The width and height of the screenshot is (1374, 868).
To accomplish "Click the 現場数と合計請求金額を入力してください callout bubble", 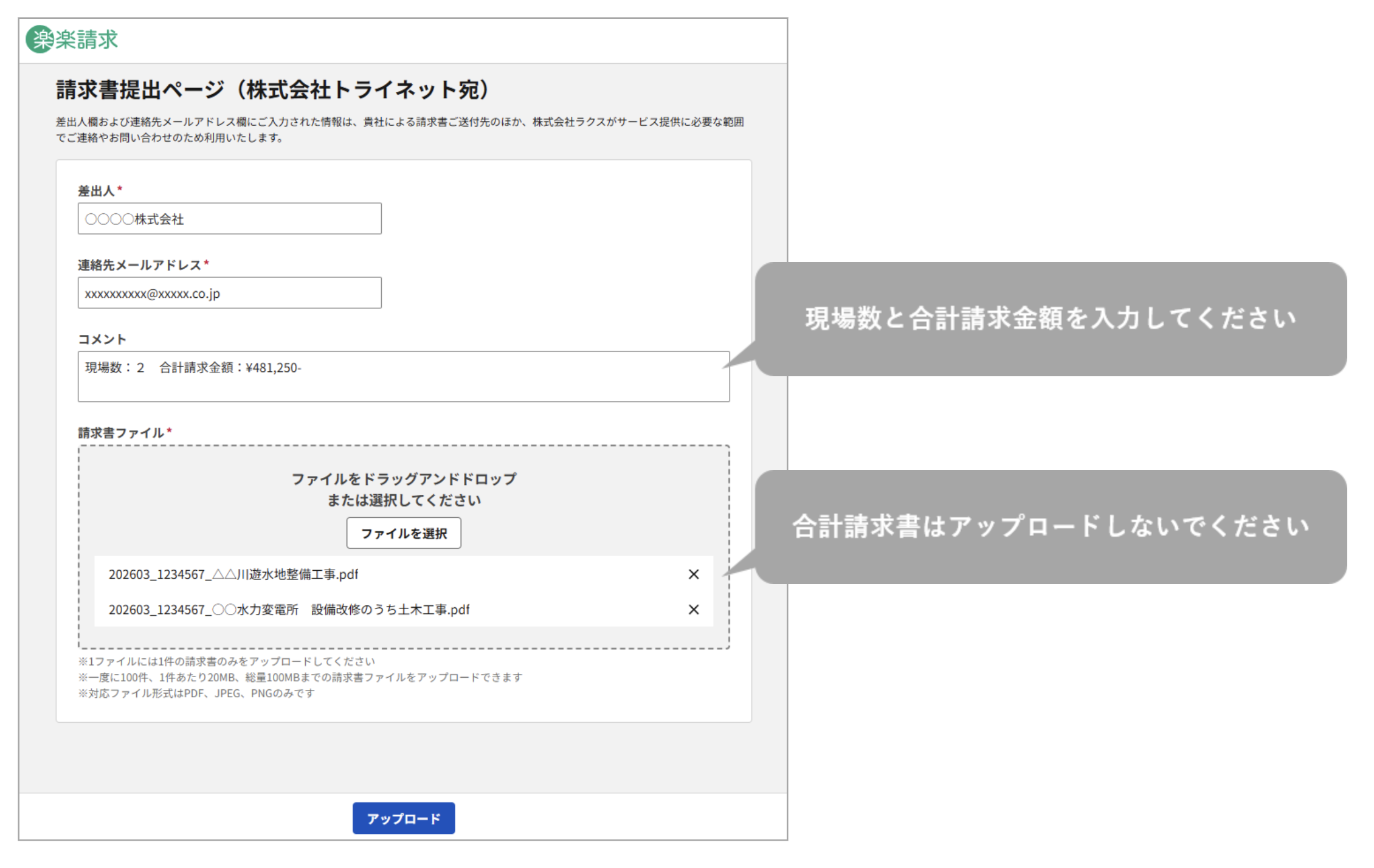I will pyautogui.click(x=1050, y=319).
